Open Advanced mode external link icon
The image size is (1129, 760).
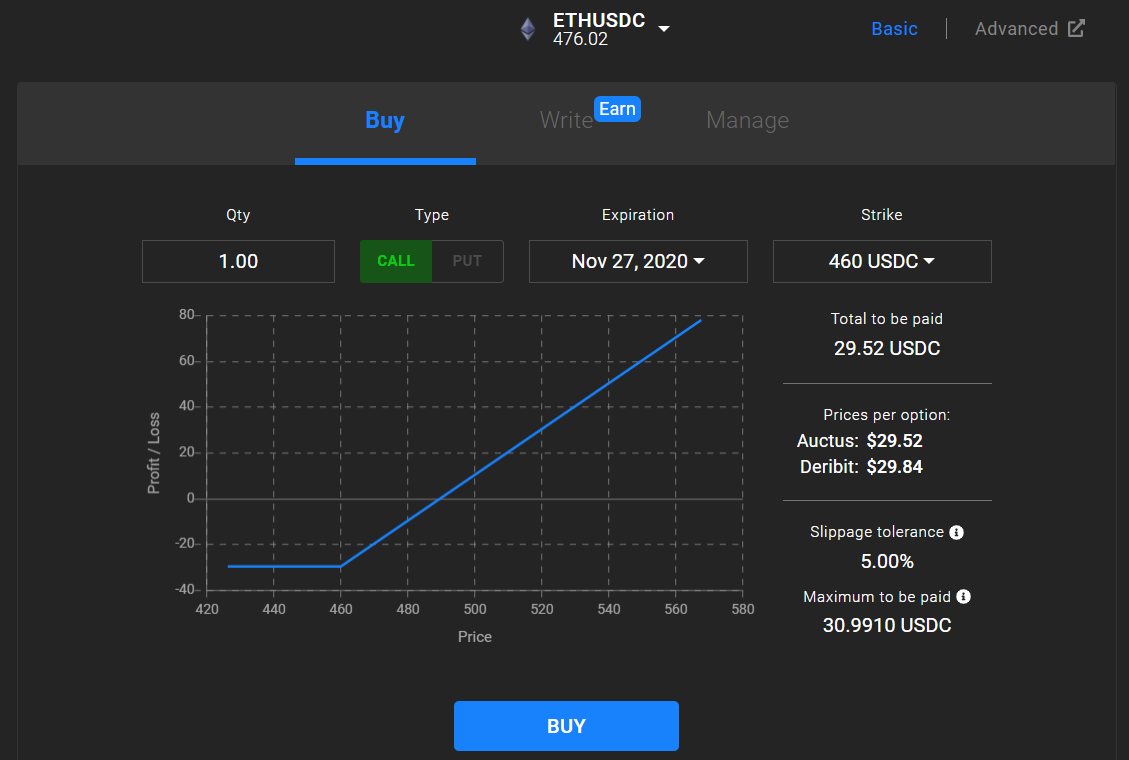1076,29
